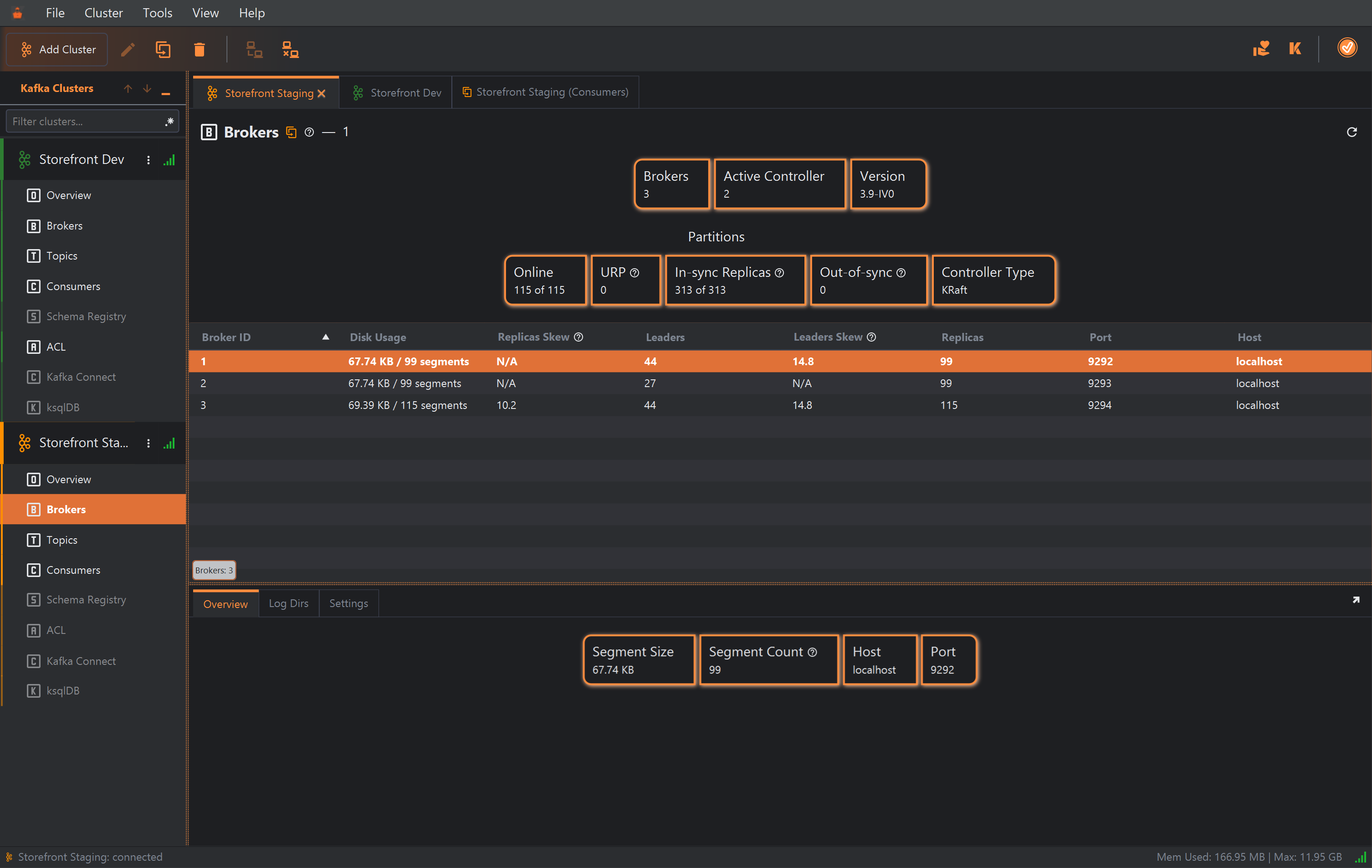Click URP help question icon

[634, 273]
